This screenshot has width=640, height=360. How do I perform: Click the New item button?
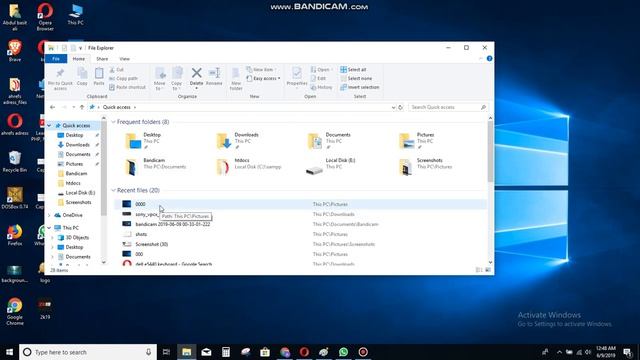[x=261, y=70]
